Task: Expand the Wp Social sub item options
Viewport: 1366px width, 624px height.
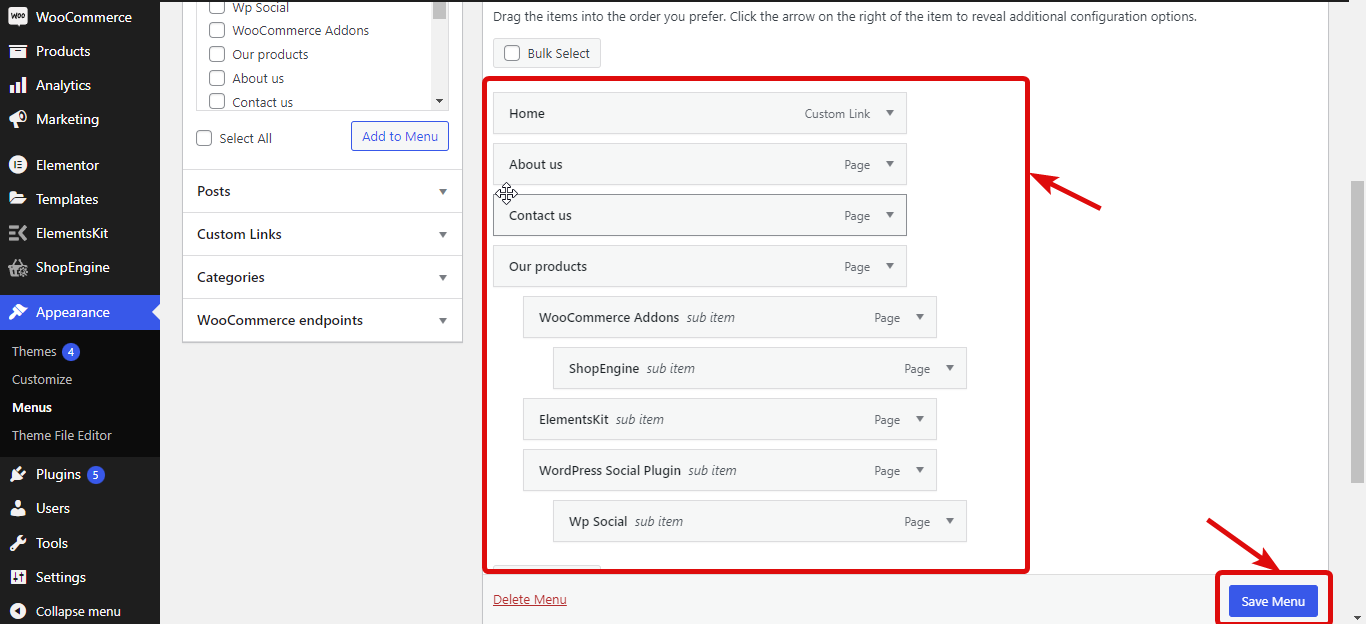Action: [x=950, y=521]
